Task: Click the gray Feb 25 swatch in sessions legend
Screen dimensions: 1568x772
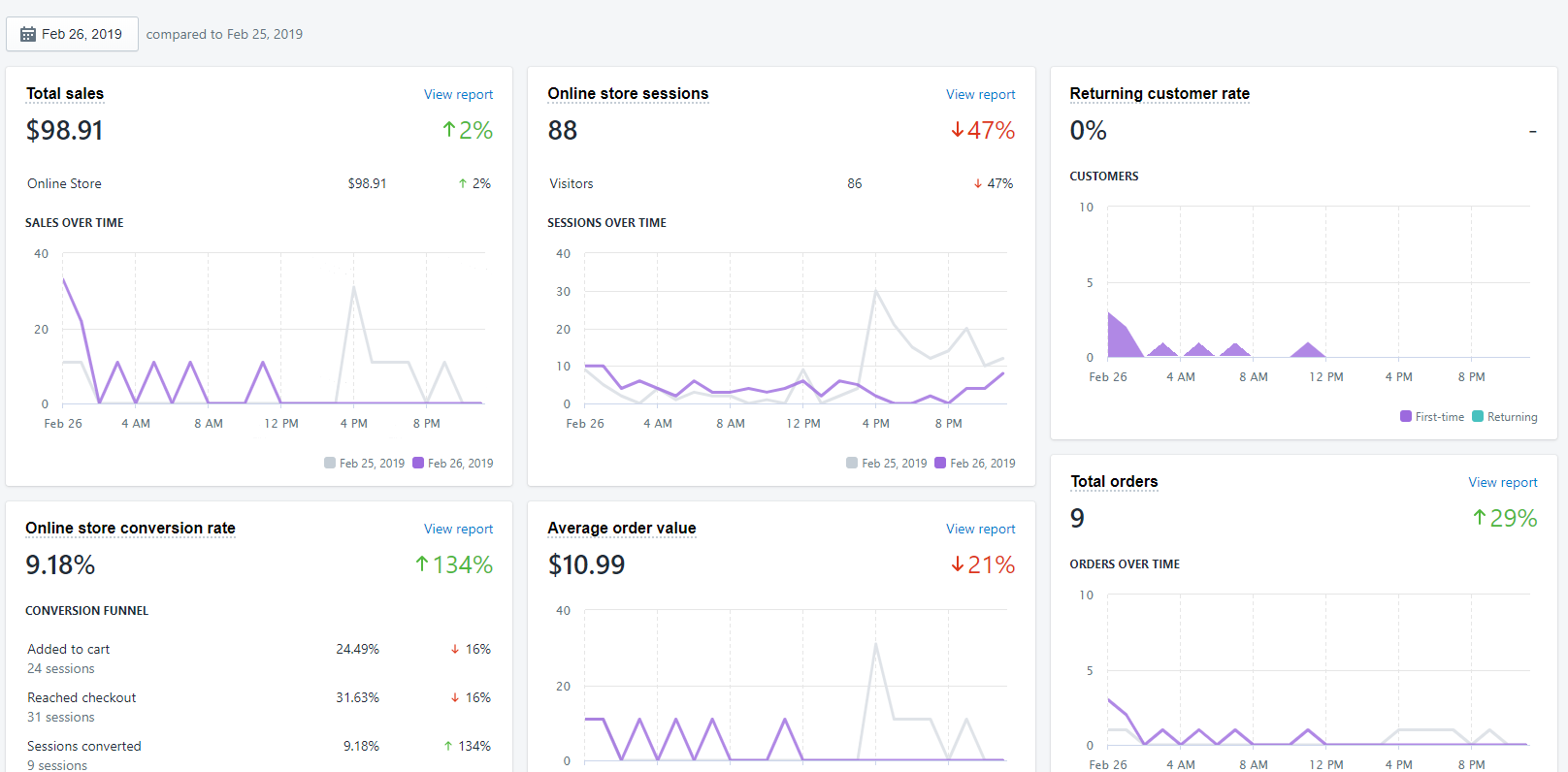Action: [x=852, y=463]
